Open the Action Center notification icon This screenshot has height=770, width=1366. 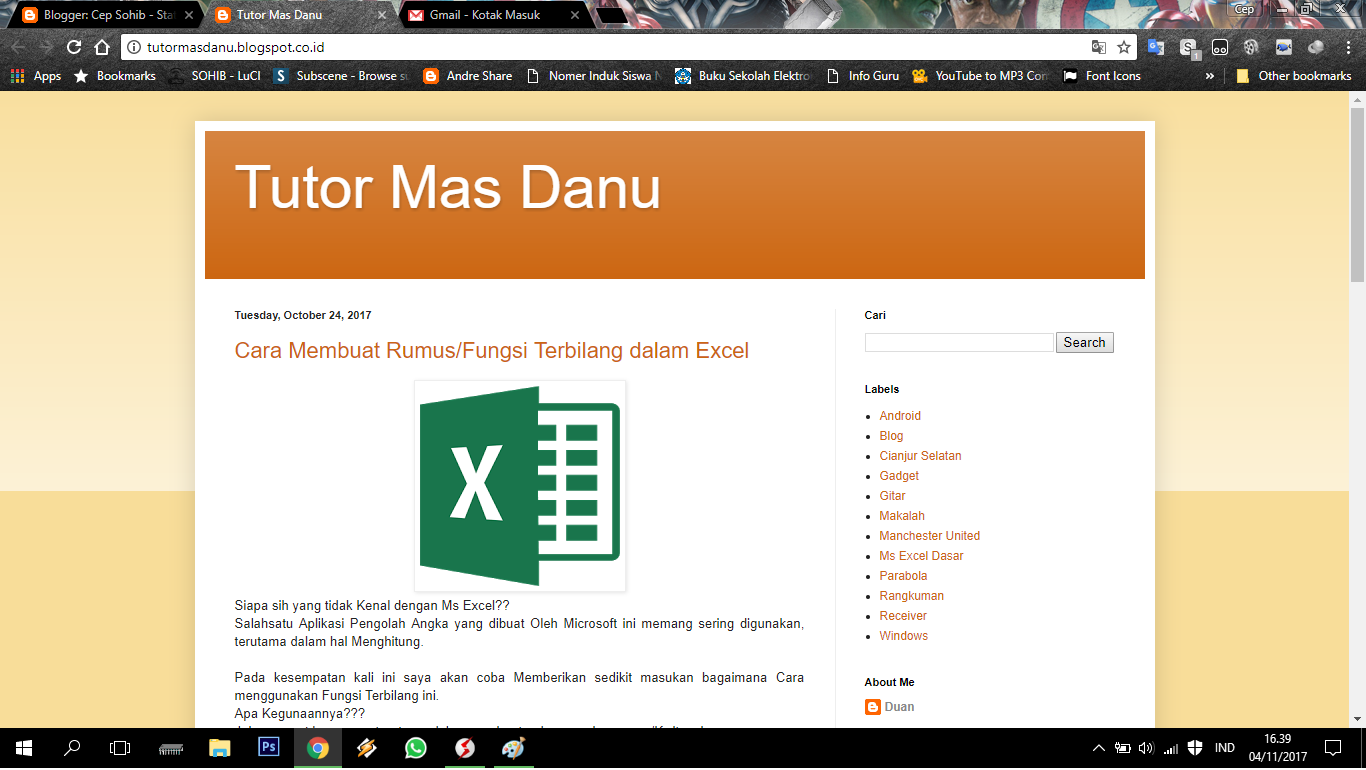click(x=1332, y=748)
